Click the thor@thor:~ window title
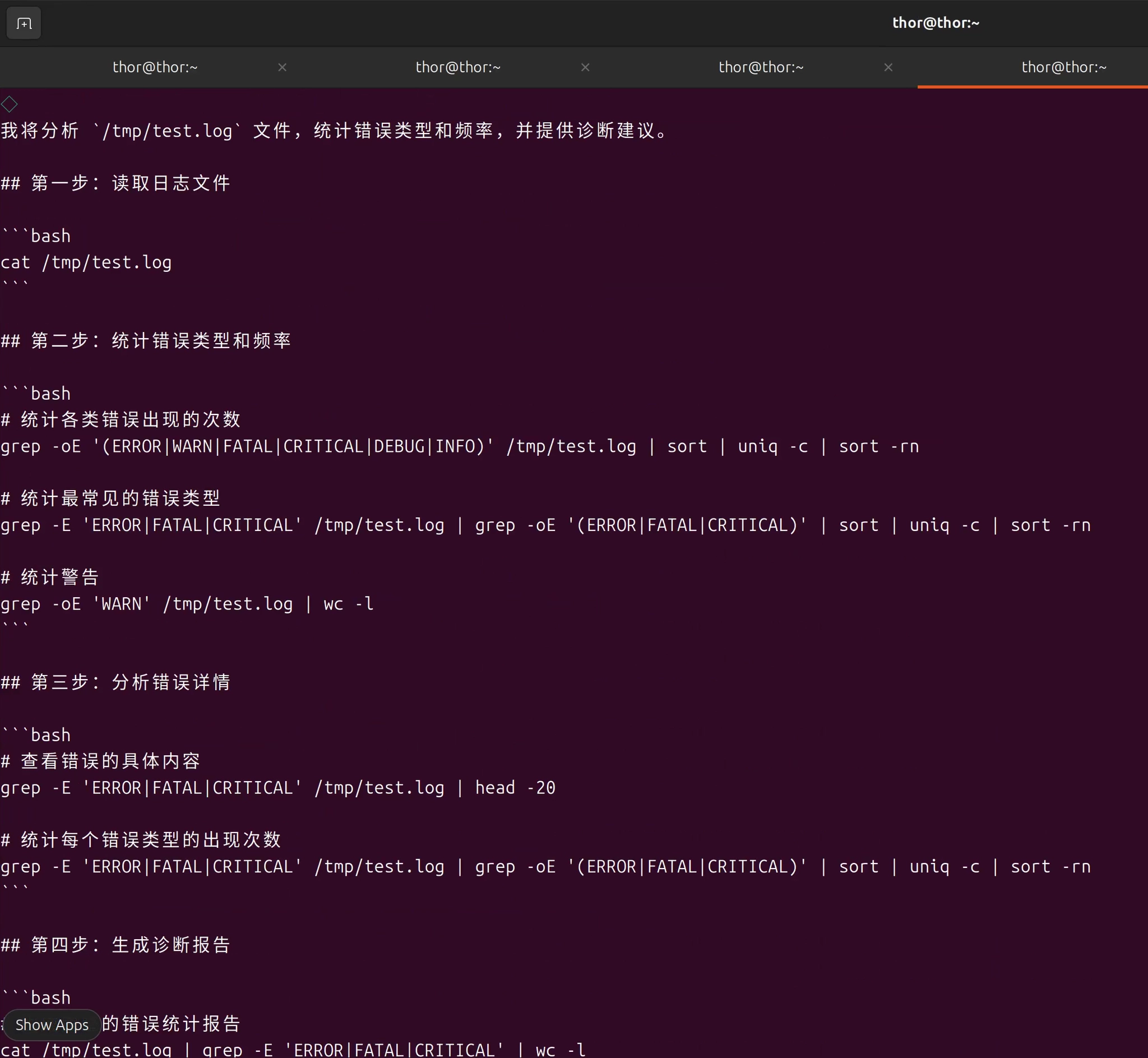 coord(936,23)
